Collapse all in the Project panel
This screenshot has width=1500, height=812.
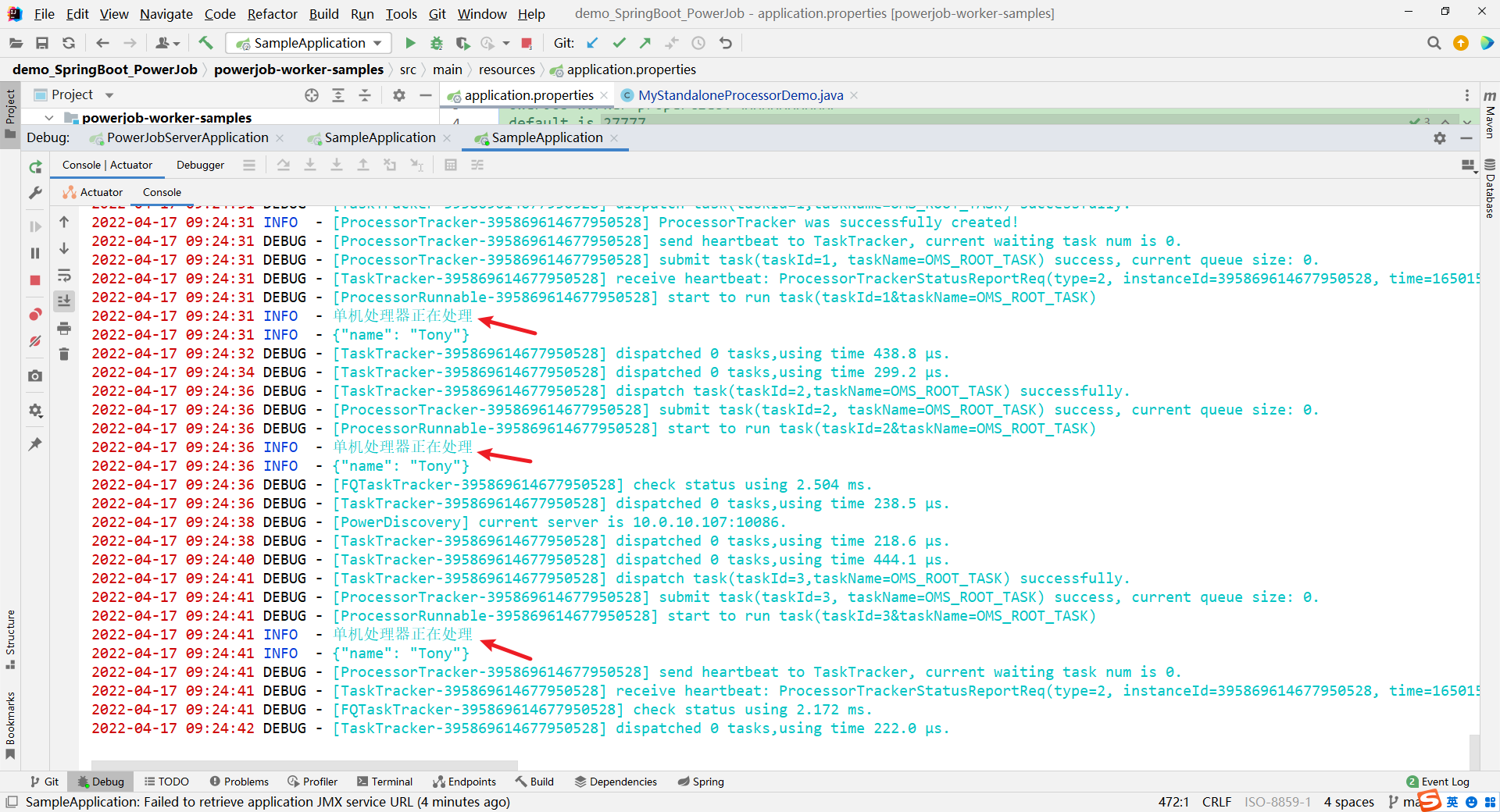[365, 95]
